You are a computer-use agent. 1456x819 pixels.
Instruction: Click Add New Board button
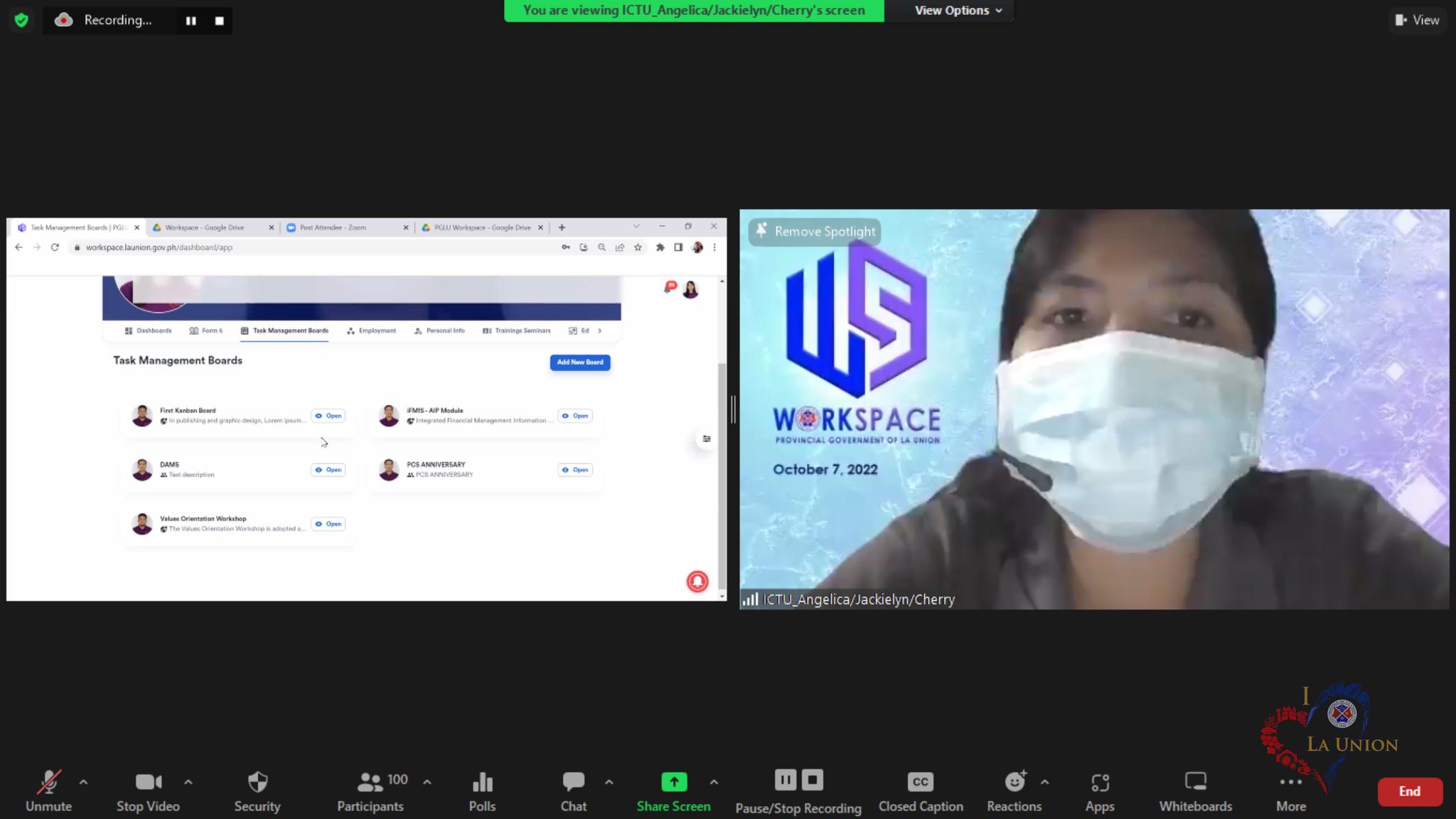coord(580,363)
